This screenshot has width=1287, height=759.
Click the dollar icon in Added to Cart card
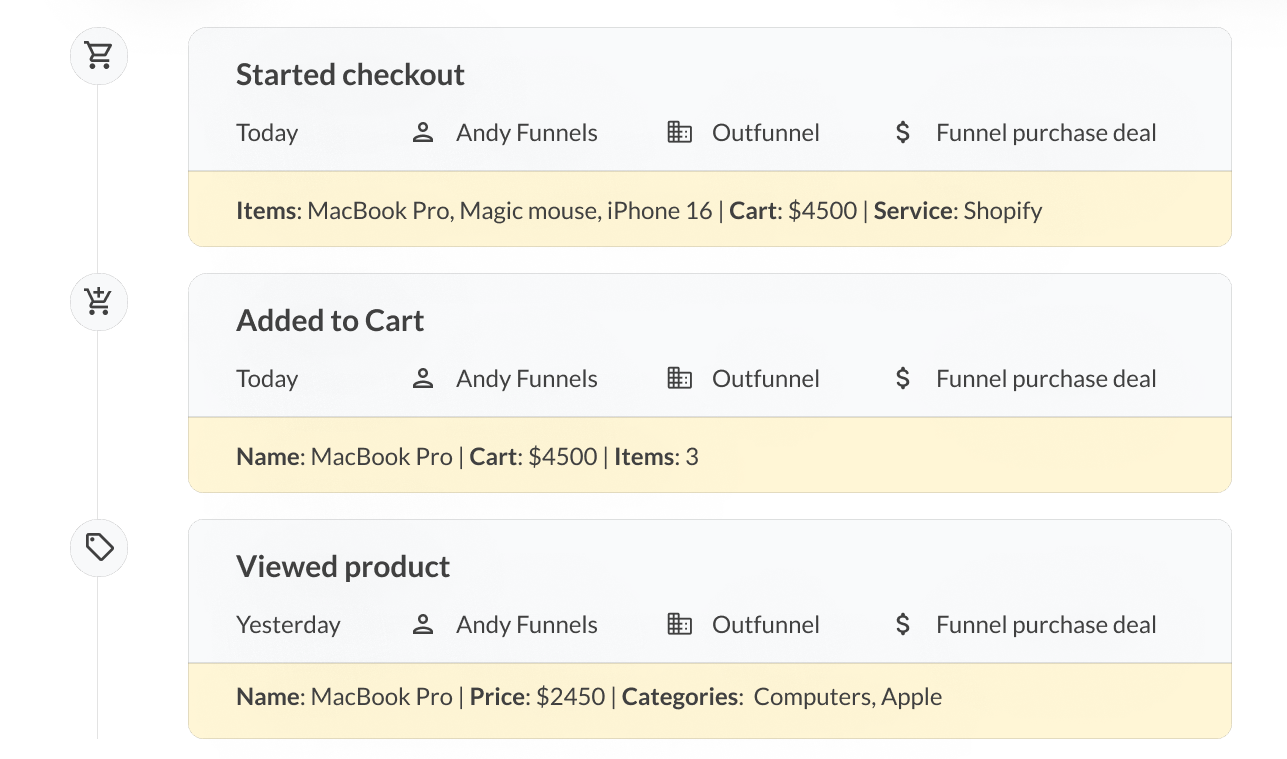pyautogui.click(x=903, y=379)
